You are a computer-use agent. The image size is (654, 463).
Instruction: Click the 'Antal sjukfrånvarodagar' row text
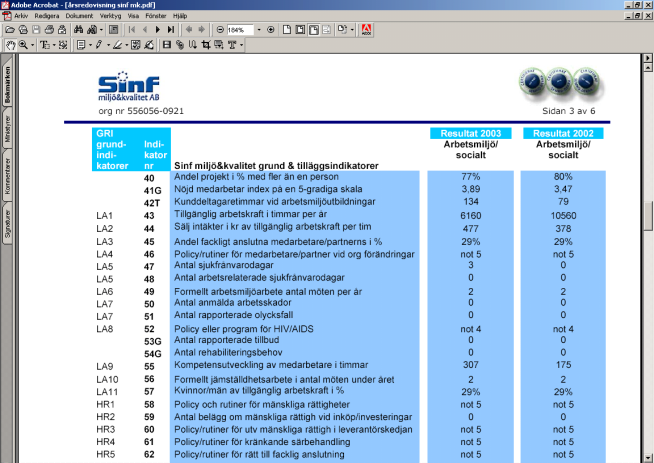pos(224,265)
